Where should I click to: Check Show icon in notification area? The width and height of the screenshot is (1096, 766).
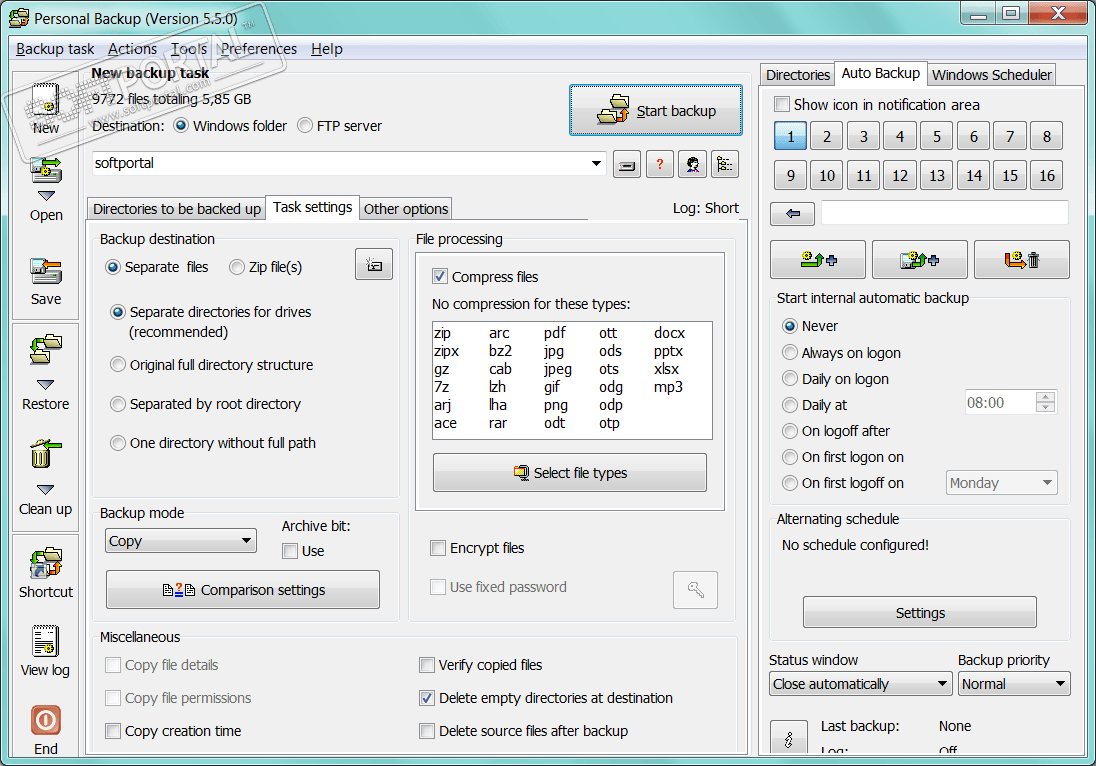(782, 105)
